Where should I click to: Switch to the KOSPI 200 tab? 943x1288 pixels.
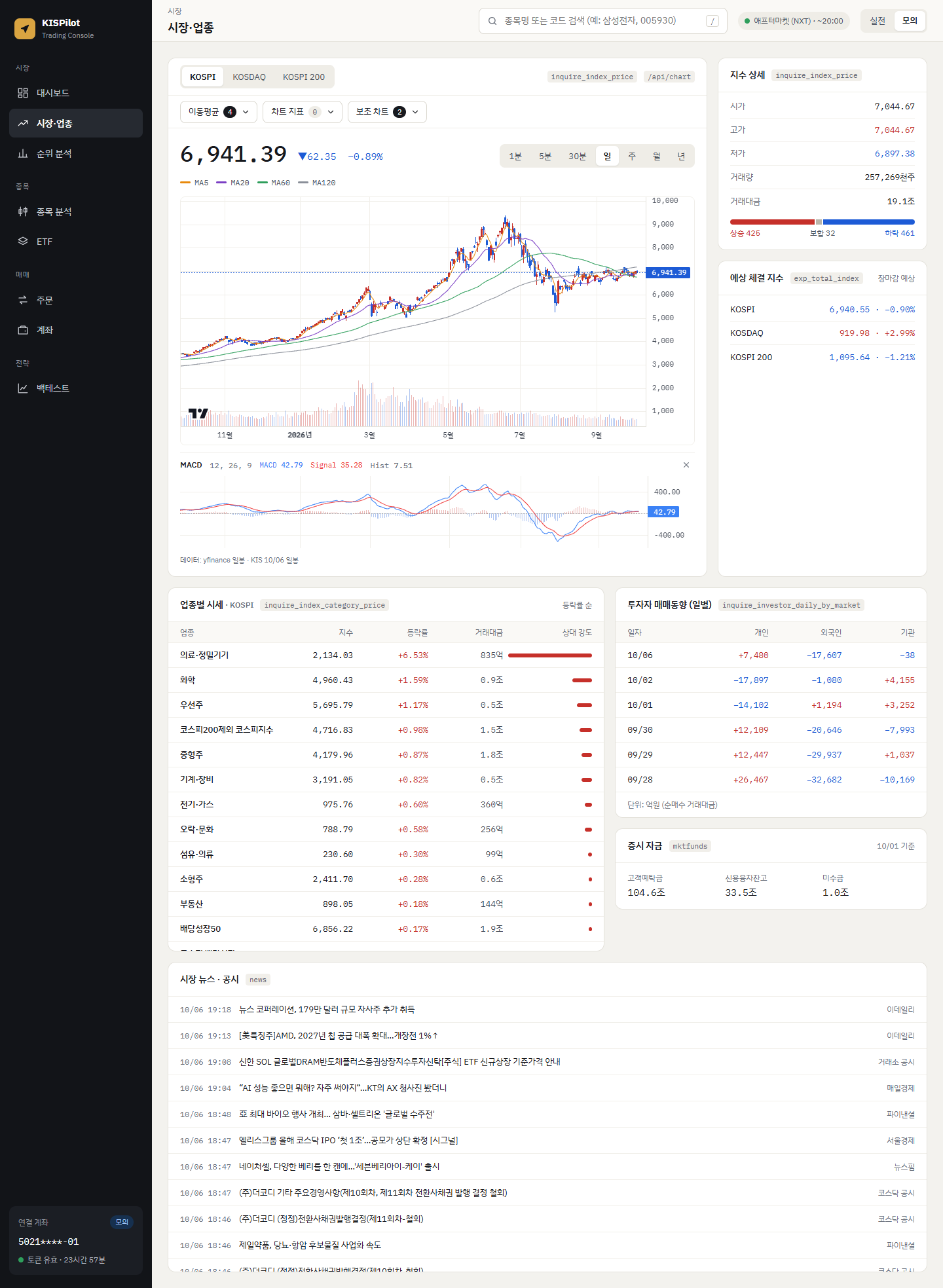[x=304, y=77]
